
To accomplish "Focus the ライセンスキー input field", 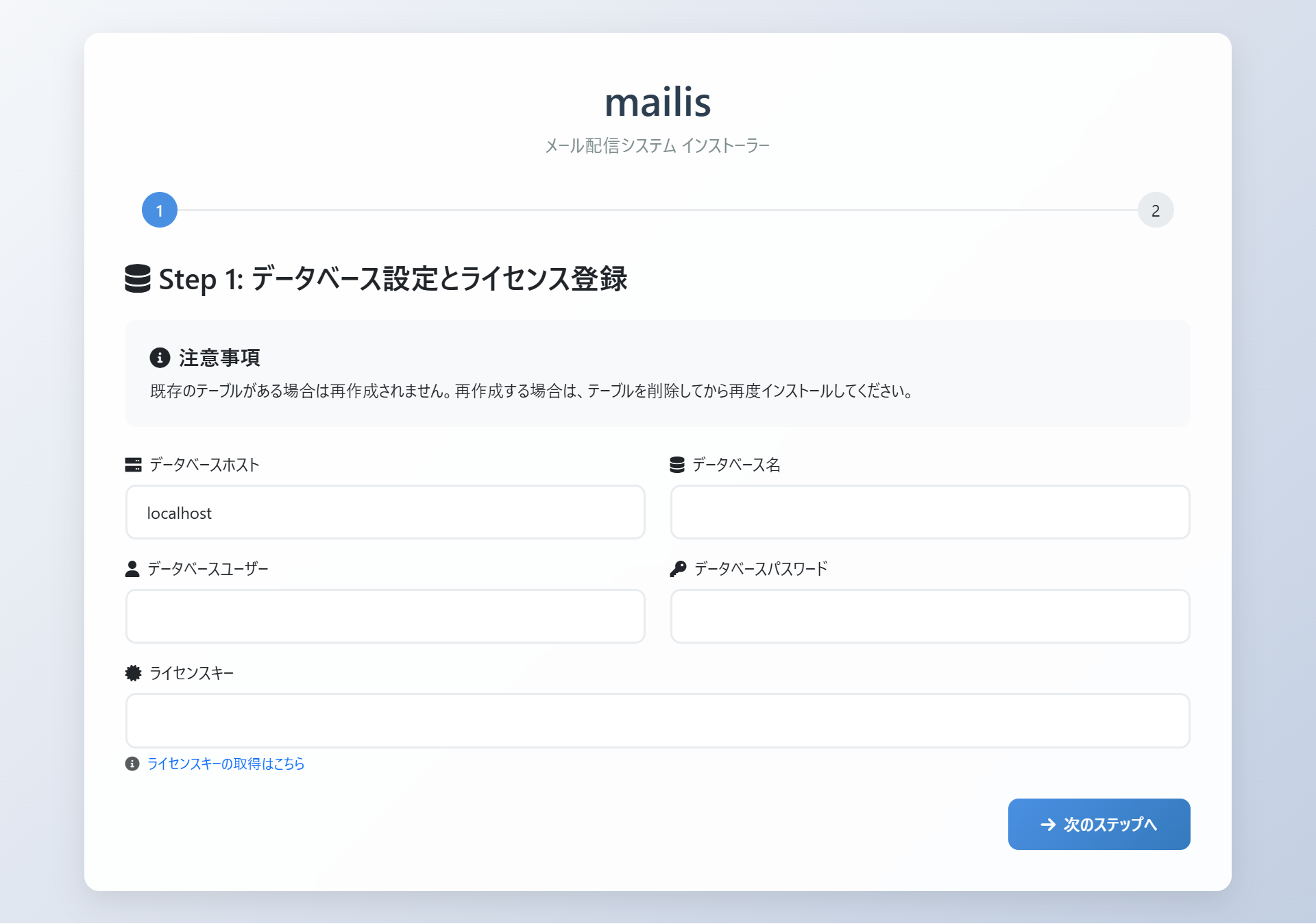I will click(x=657, y=720).
